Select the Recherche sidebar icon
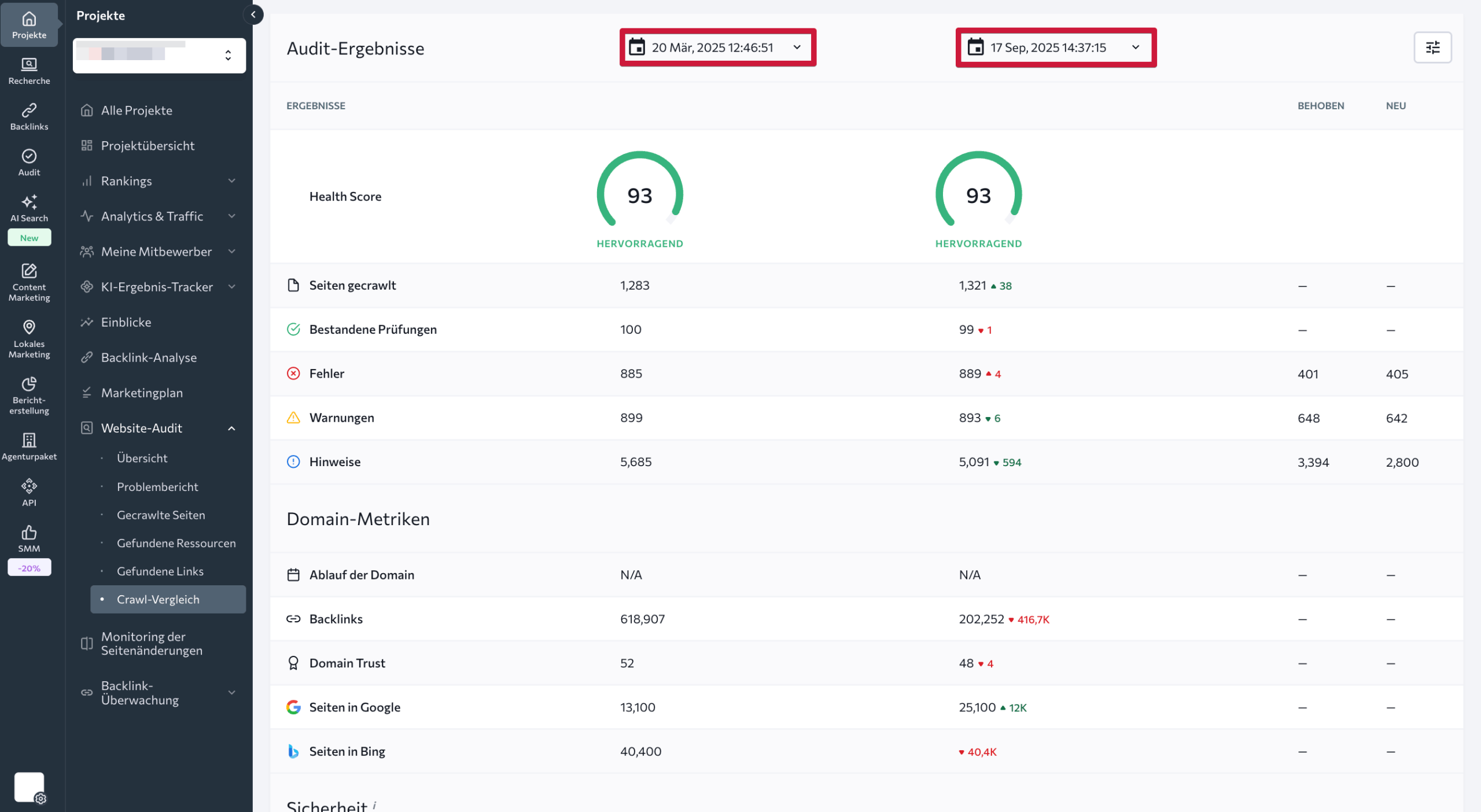This screenshot has height=812, width=1481. (29, 65)
